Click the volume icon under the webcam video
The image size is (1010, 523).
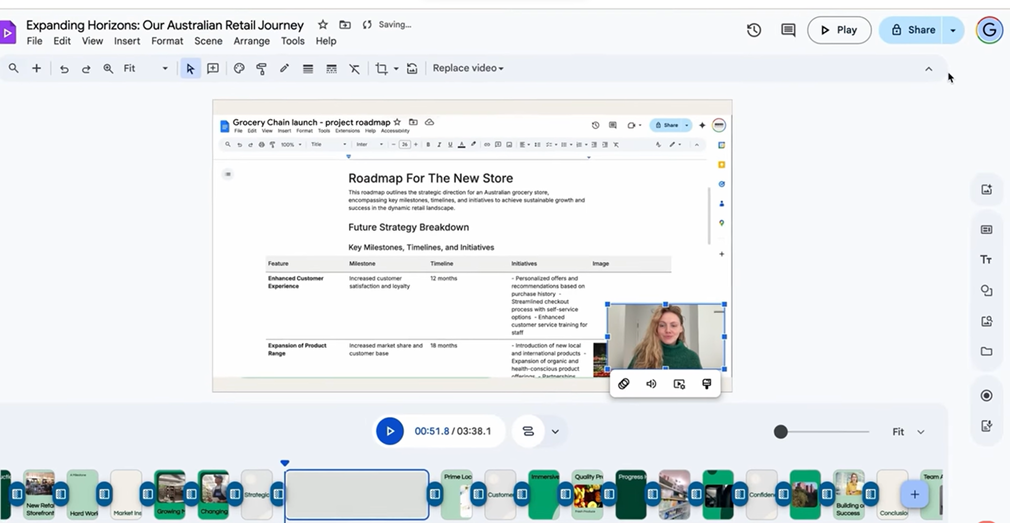[651, 384]
